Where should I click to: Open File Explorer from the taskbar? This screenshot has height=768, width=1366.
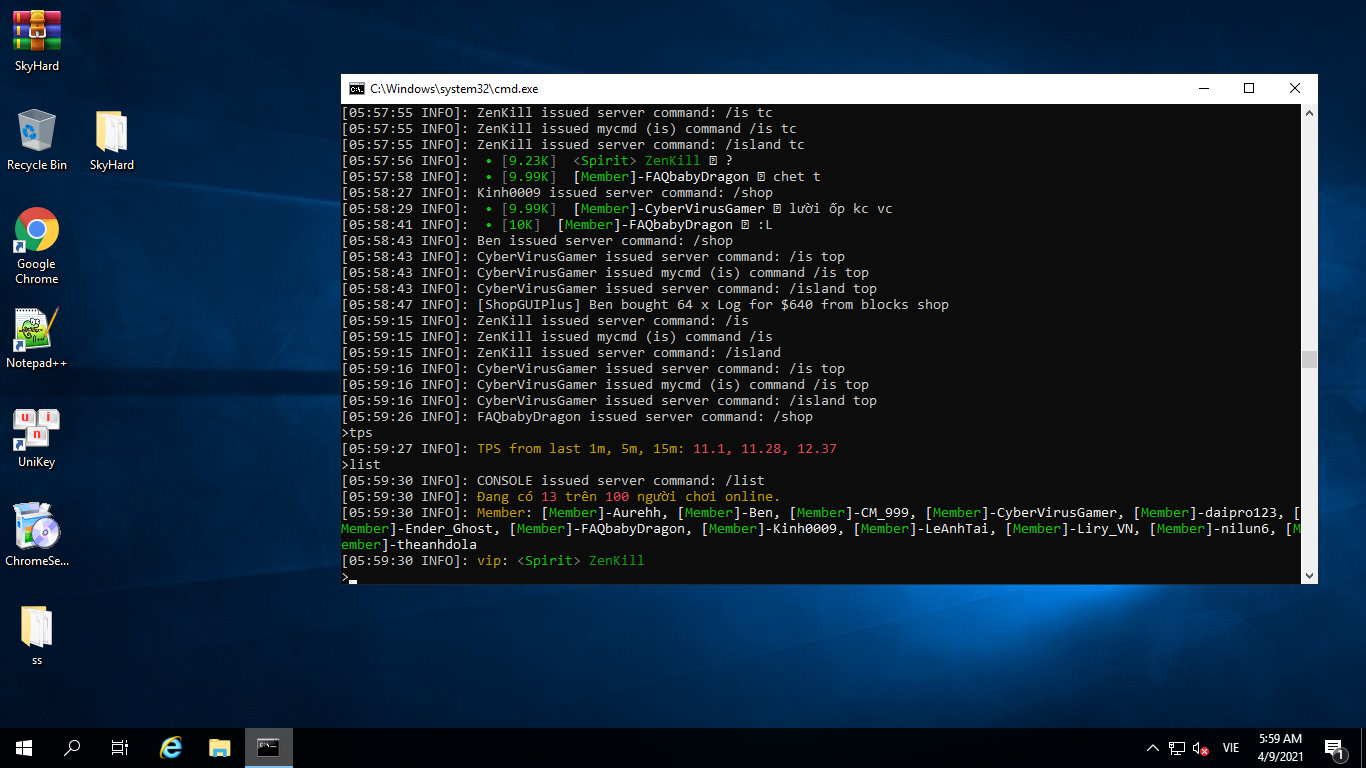[x=220, y=747]
